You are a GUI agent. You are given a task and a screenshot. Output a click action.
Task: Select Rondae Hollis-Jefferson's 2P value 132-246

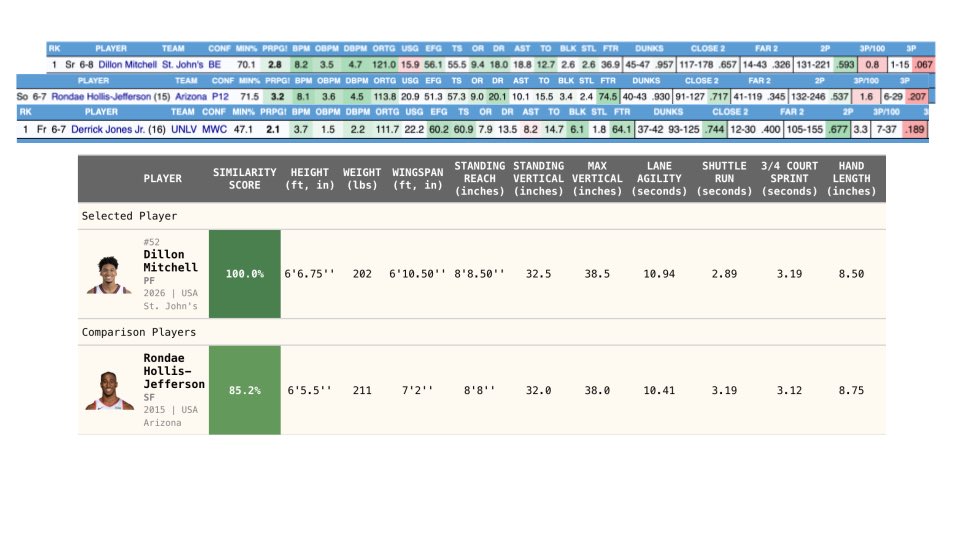click(807, 97)
